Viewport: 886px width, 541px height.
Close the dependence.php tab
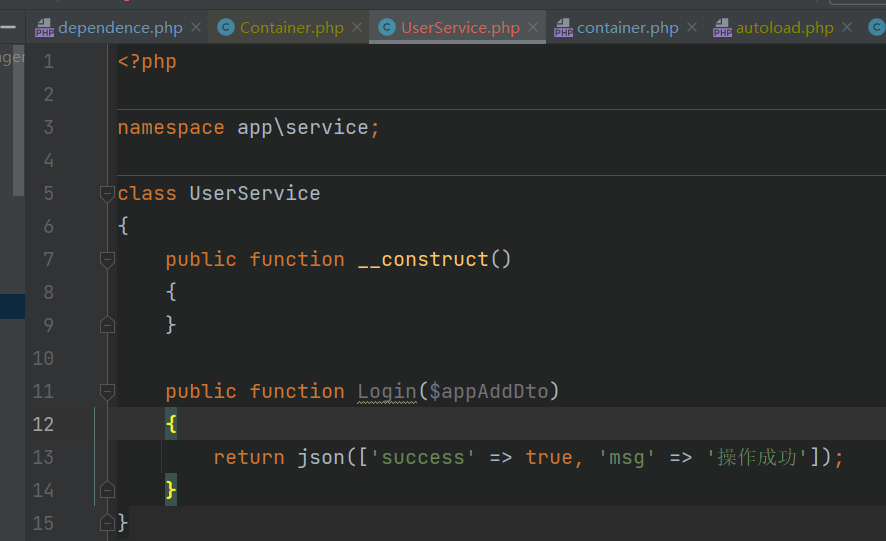(196, 27)
